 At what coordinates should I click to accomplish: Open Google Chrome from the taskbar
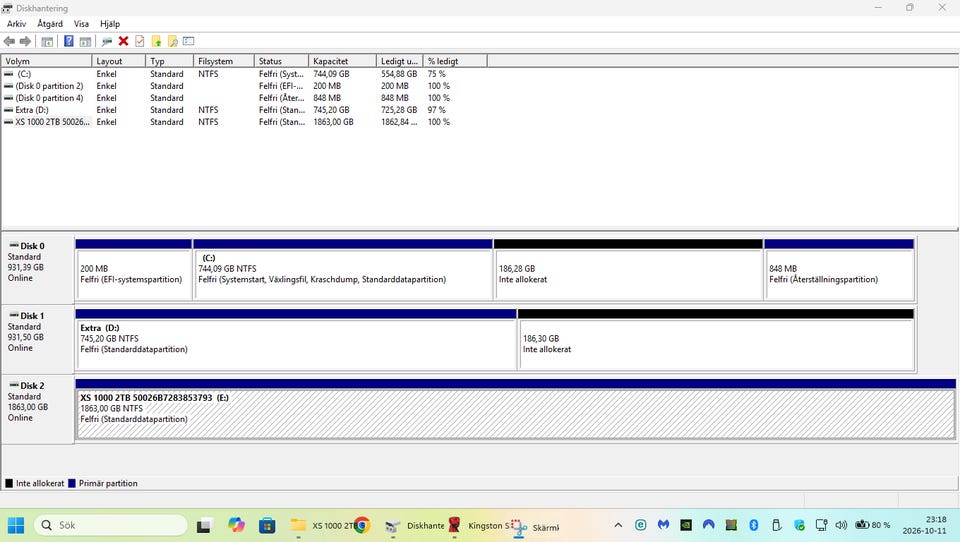pyautogui.click(x=362, y=525)
